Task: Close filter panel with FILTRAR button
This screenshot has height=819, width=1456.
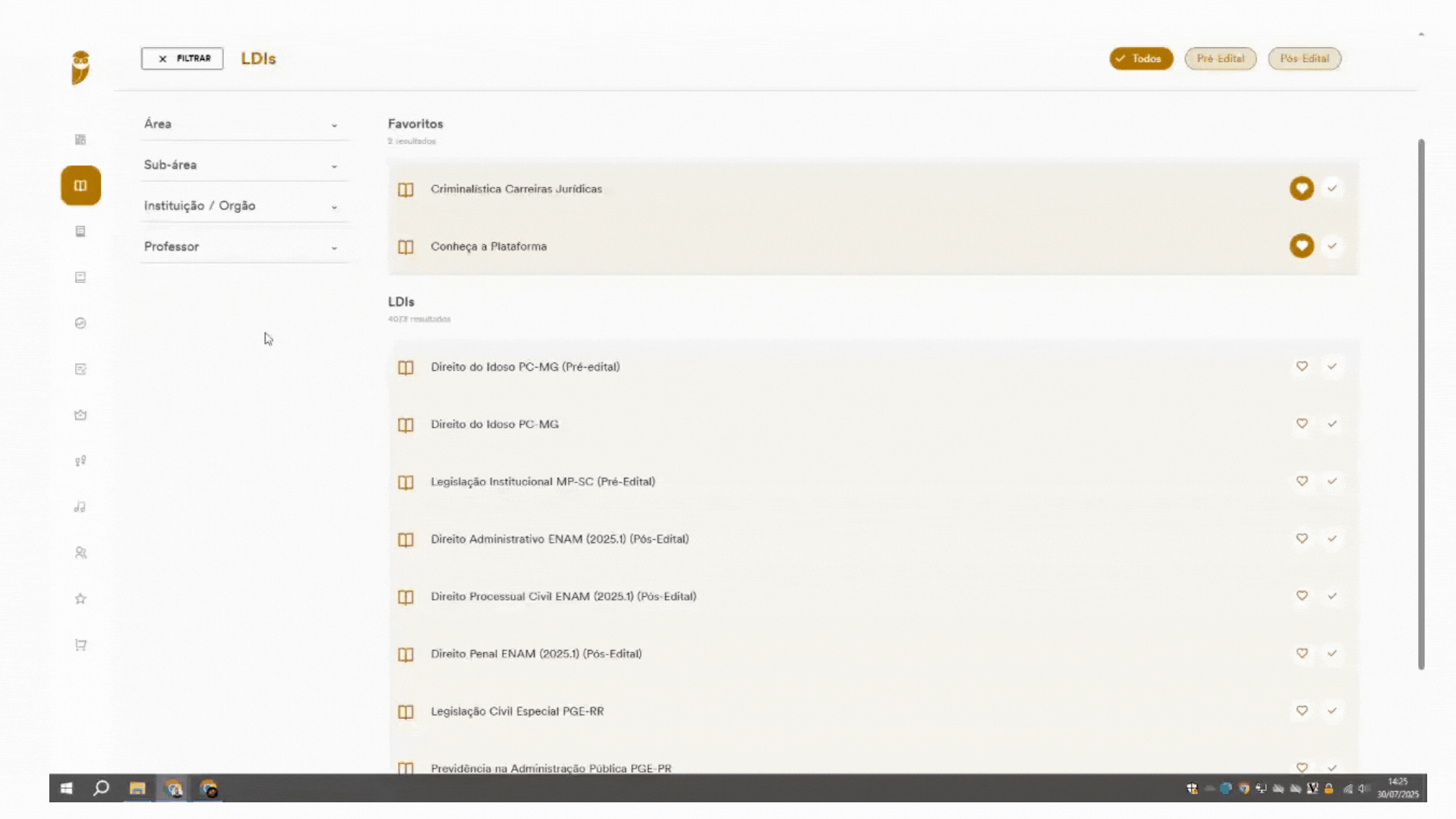Action: (x=182, y=58)
